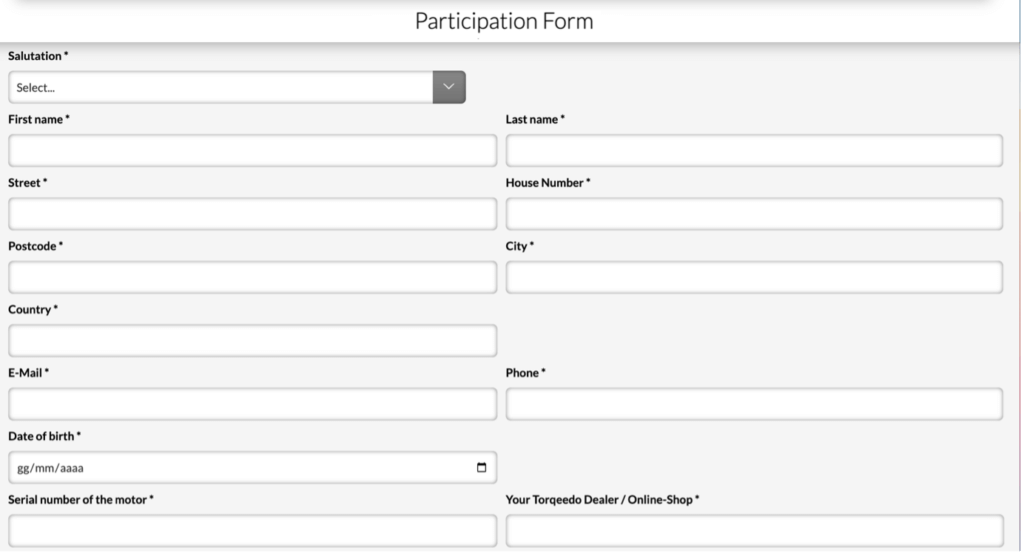
Task: Select the Last name text box
Action: click(754, 150)
